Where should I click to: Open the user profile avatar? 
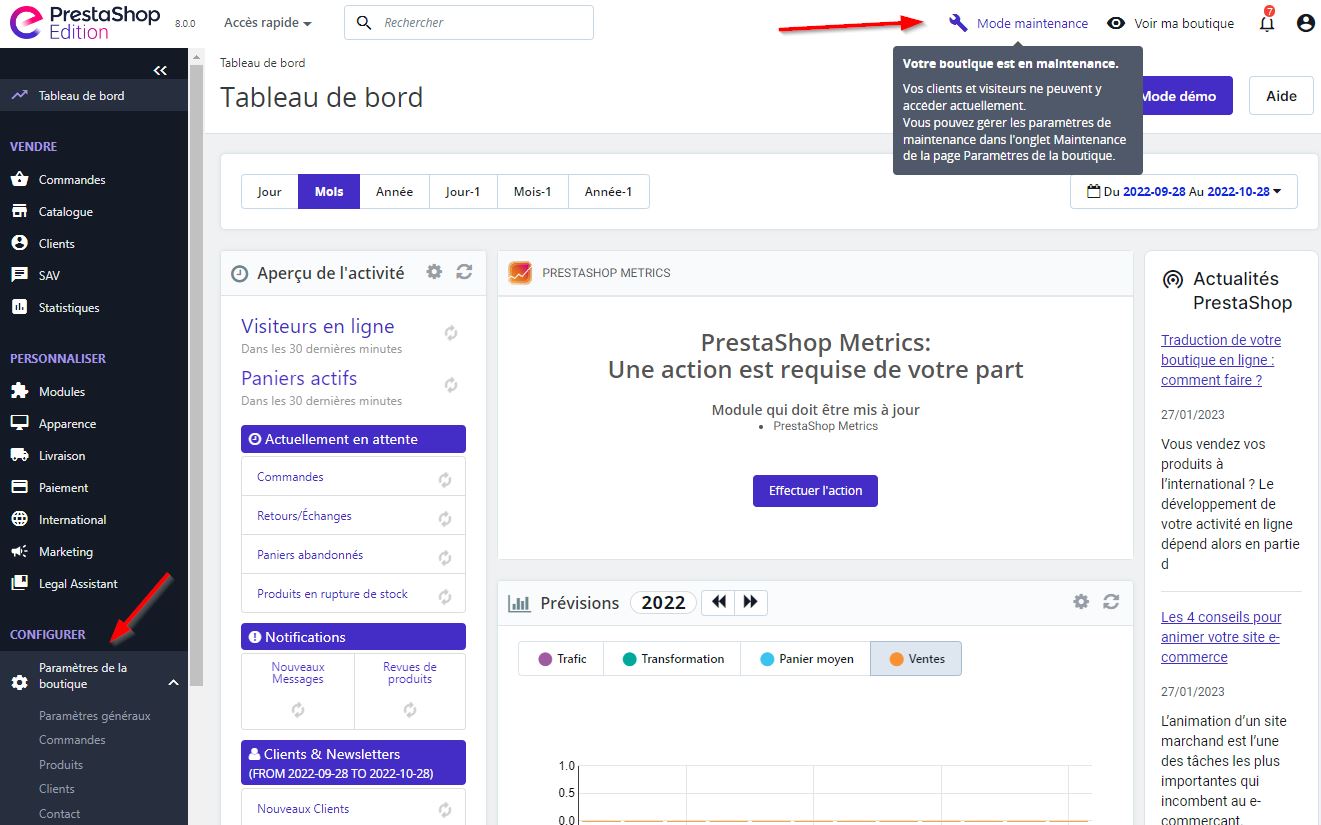point(1305,23)
